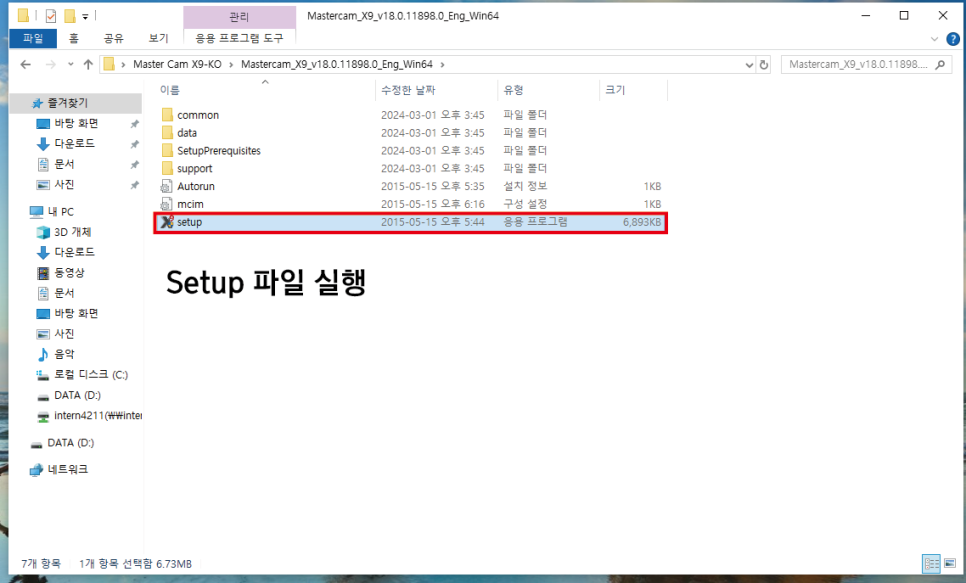Viewport: 966px width, 583px height.
Task: Expand chevron after last breadcrumb segment
Action: click(442, 64)
